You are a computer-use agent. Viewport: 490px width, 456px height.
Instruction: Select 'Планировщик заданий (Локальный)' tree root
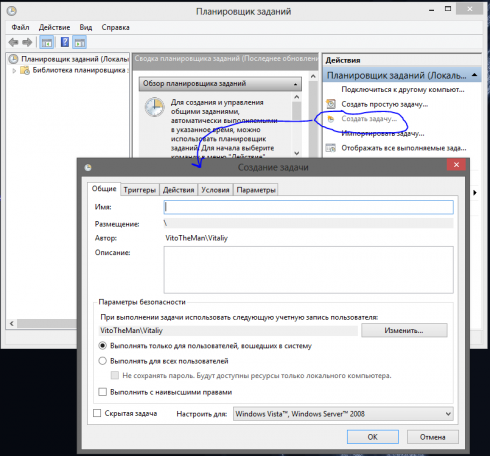75,59
